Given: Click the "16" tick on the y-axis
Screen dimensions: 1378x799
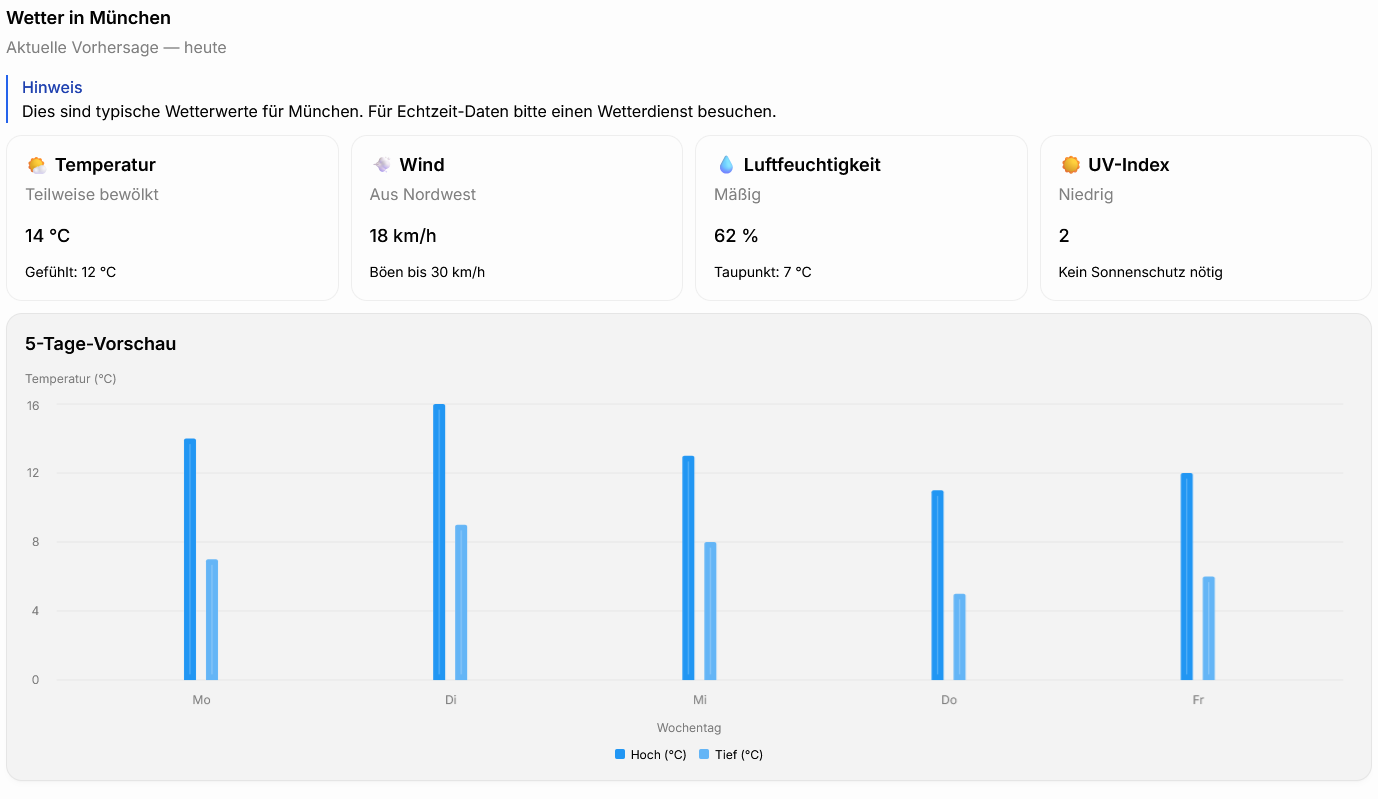Looking at the screenshot, I should click(33, 405).
